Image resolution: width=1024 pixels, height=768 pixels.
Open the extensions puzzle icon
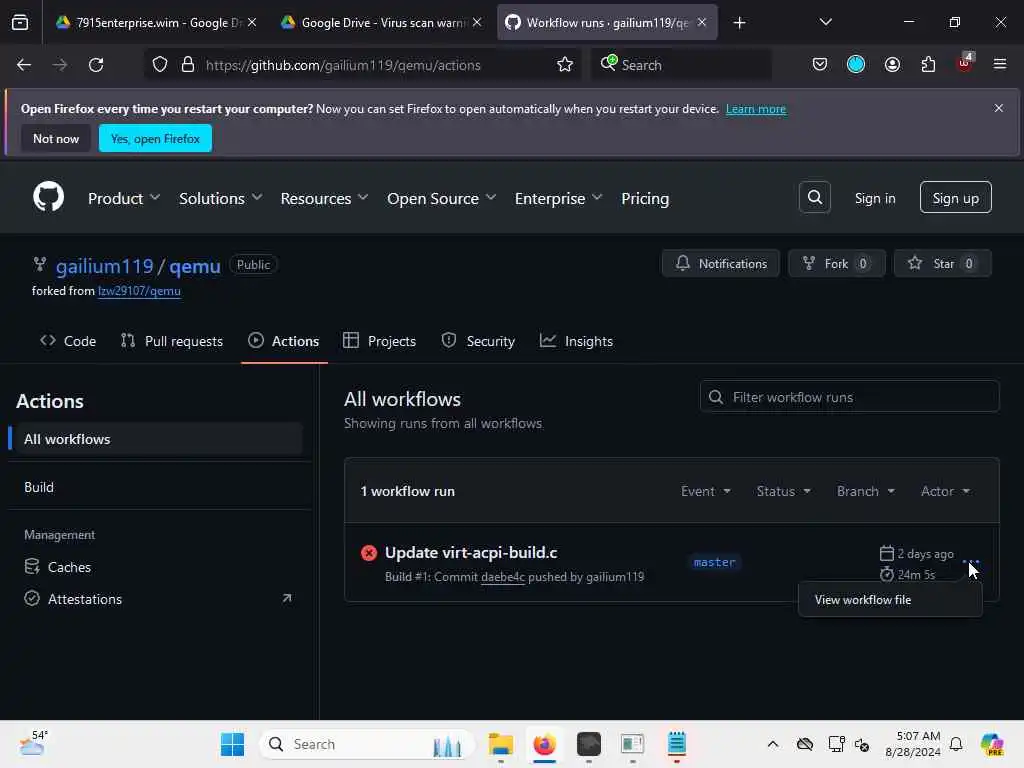click(928, 64)
